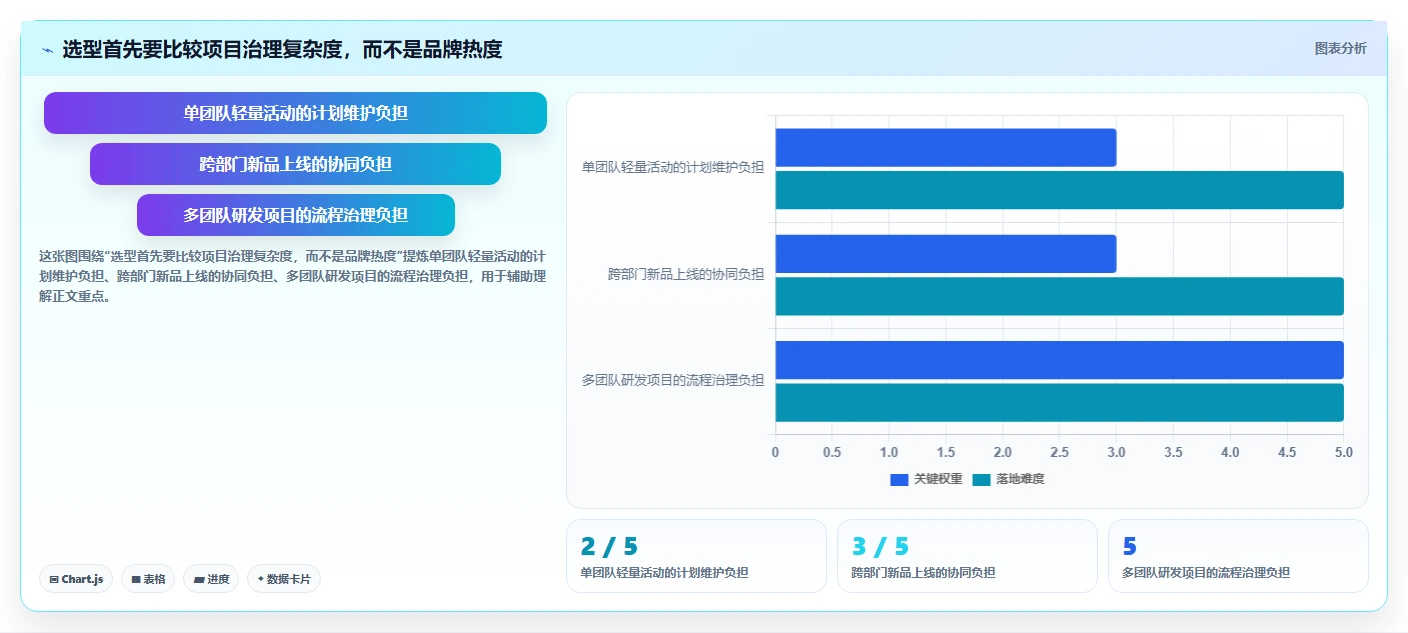The image size is (1408, 633).
Task: Toggle 落地难度 legend color box
Action: point(981,480)
